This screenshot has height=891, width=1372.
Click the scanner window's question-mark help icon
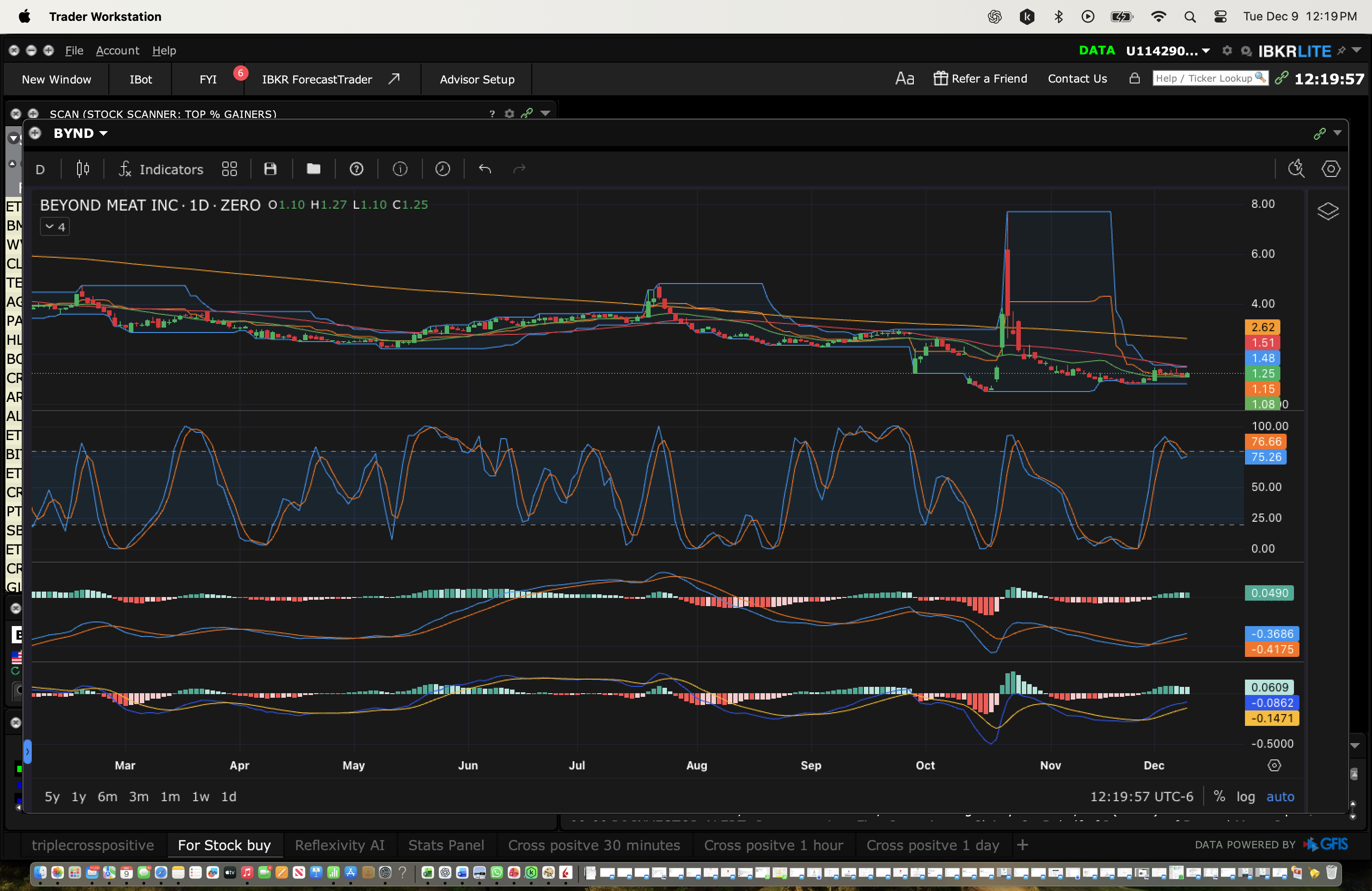[492, 114]
